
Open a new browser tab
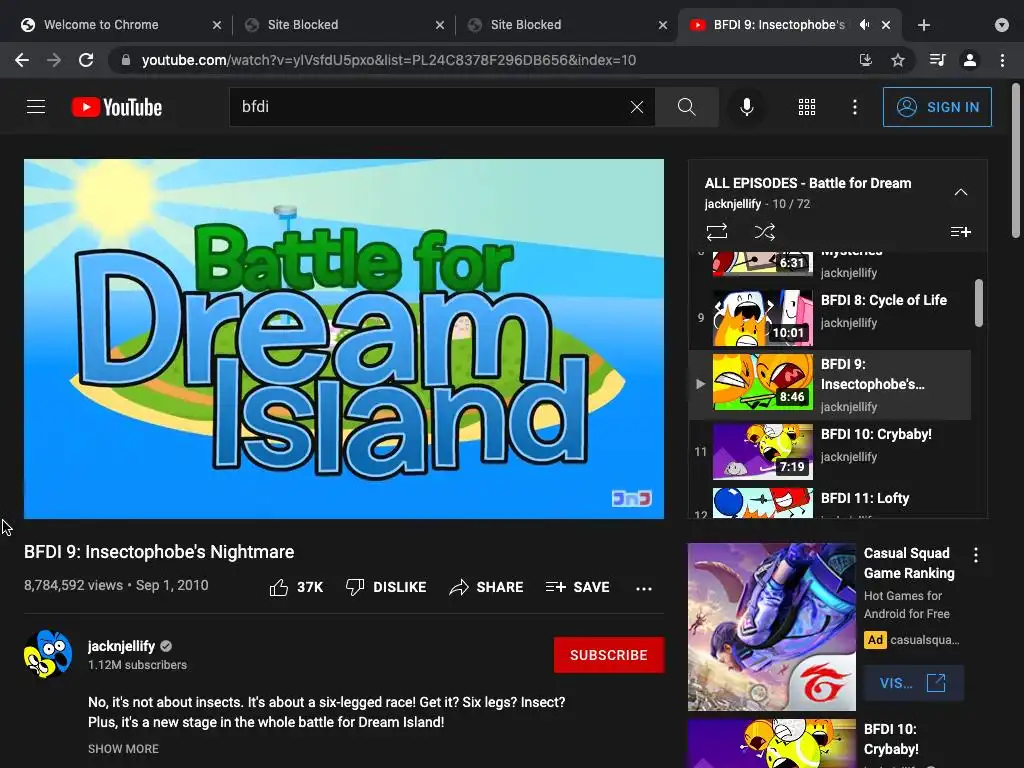923,25
